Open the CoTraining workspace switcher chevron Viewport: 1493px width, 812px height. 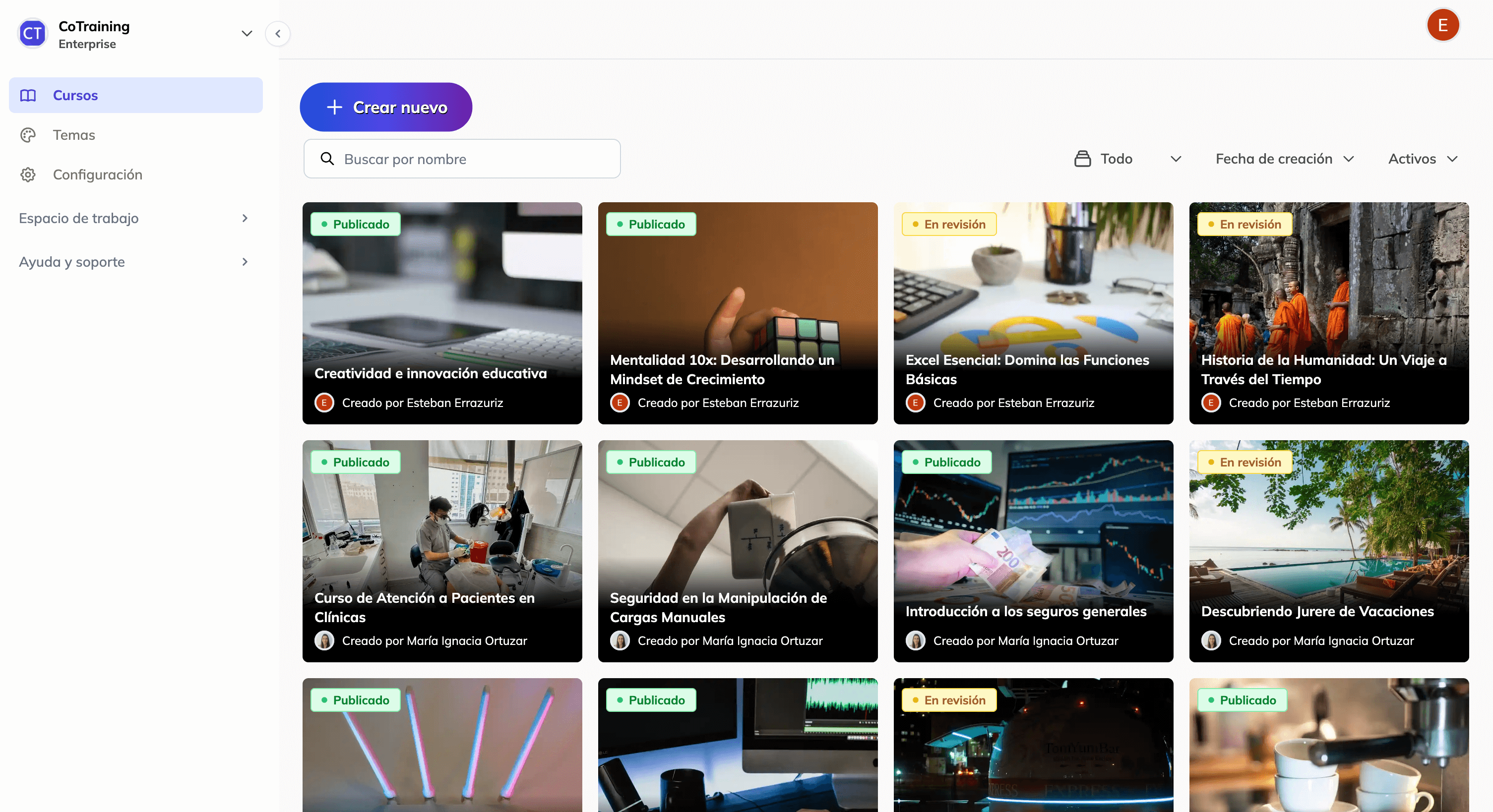tap(247, 34)
